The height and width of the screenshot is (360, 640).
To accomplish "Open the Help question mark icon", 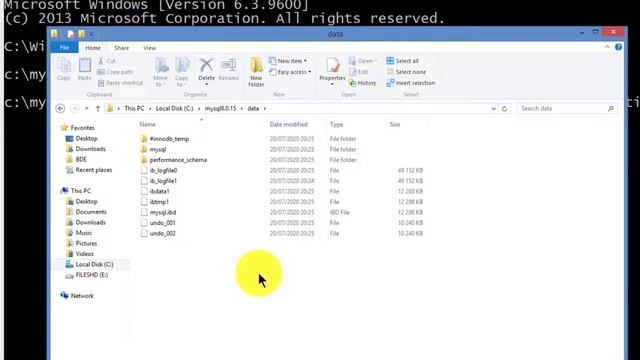I will point(618,47).
